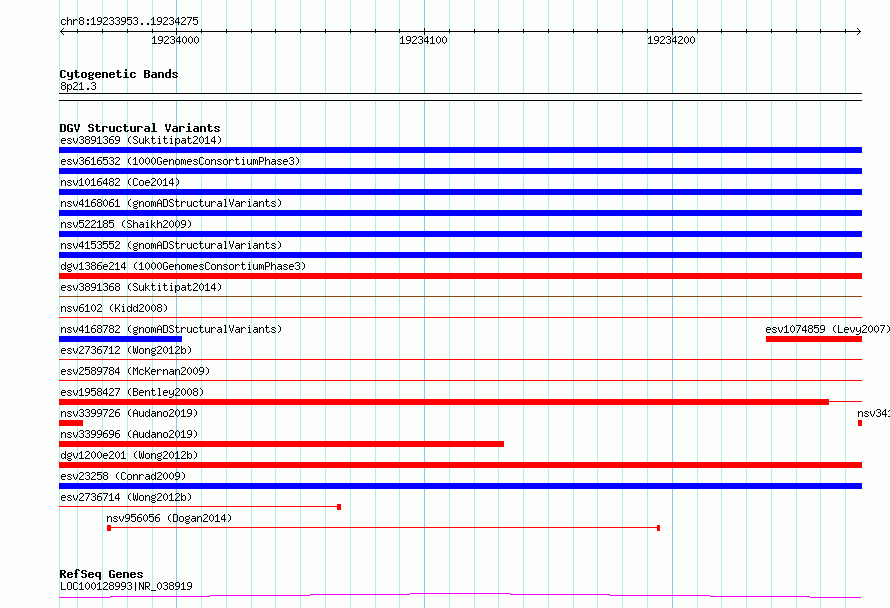The height and width of the screenshot is (608, 890).
Task: Click the Cytogenetic Bands track heading
Action: 119,74
